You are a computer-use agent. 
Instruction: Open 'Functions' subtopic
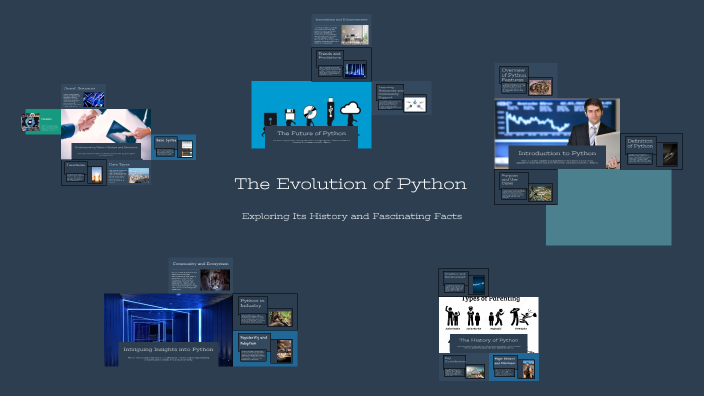(84, 172)
